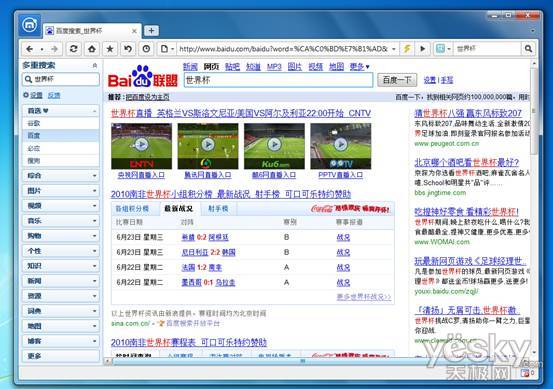Close the 百度搜索_世界杯 tab
The image size is (553, 389).
click(134, 31)
